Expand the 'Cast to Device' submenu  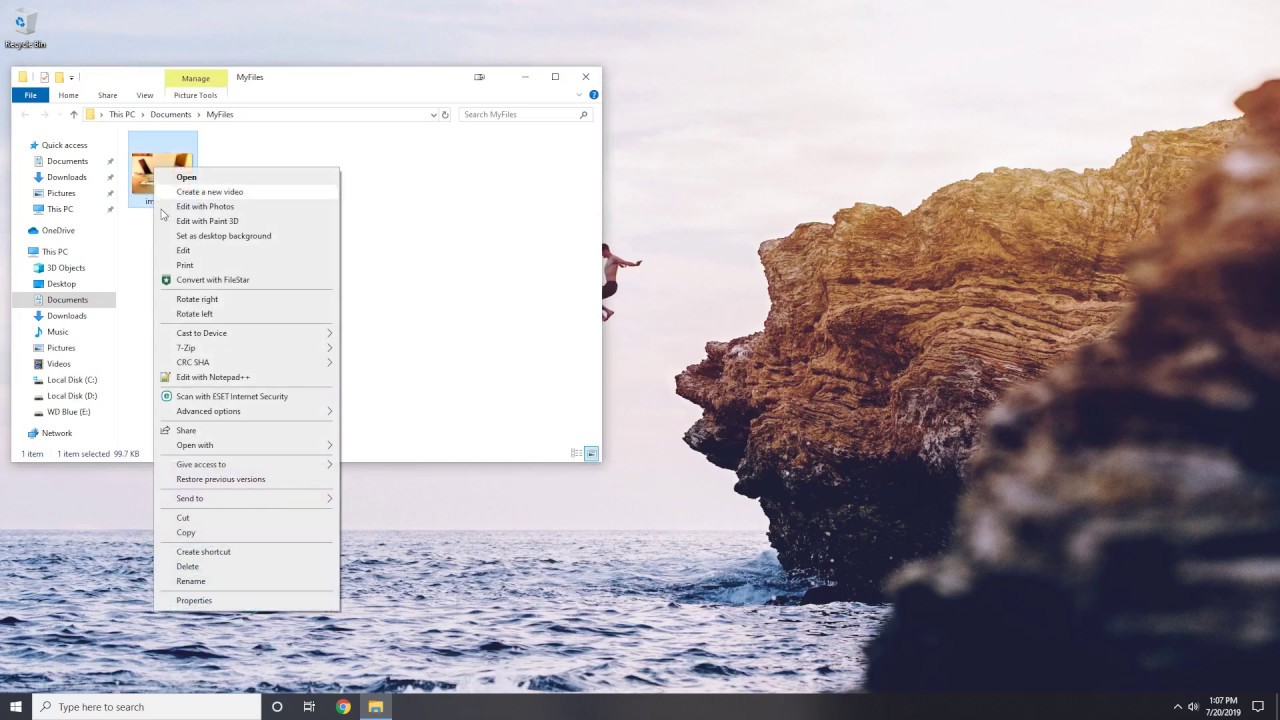click(x=247, y=333)
